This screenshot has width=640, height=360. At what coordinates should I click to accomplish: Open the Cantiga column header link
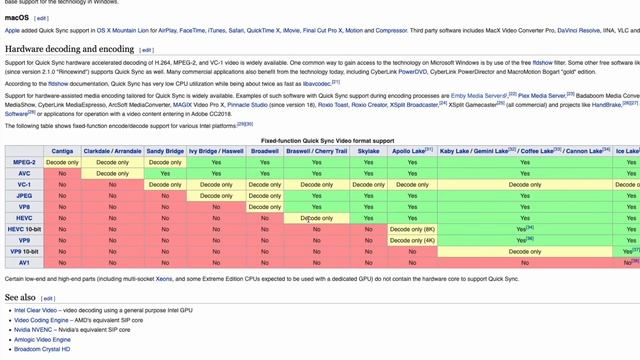[x=62, y=151]
